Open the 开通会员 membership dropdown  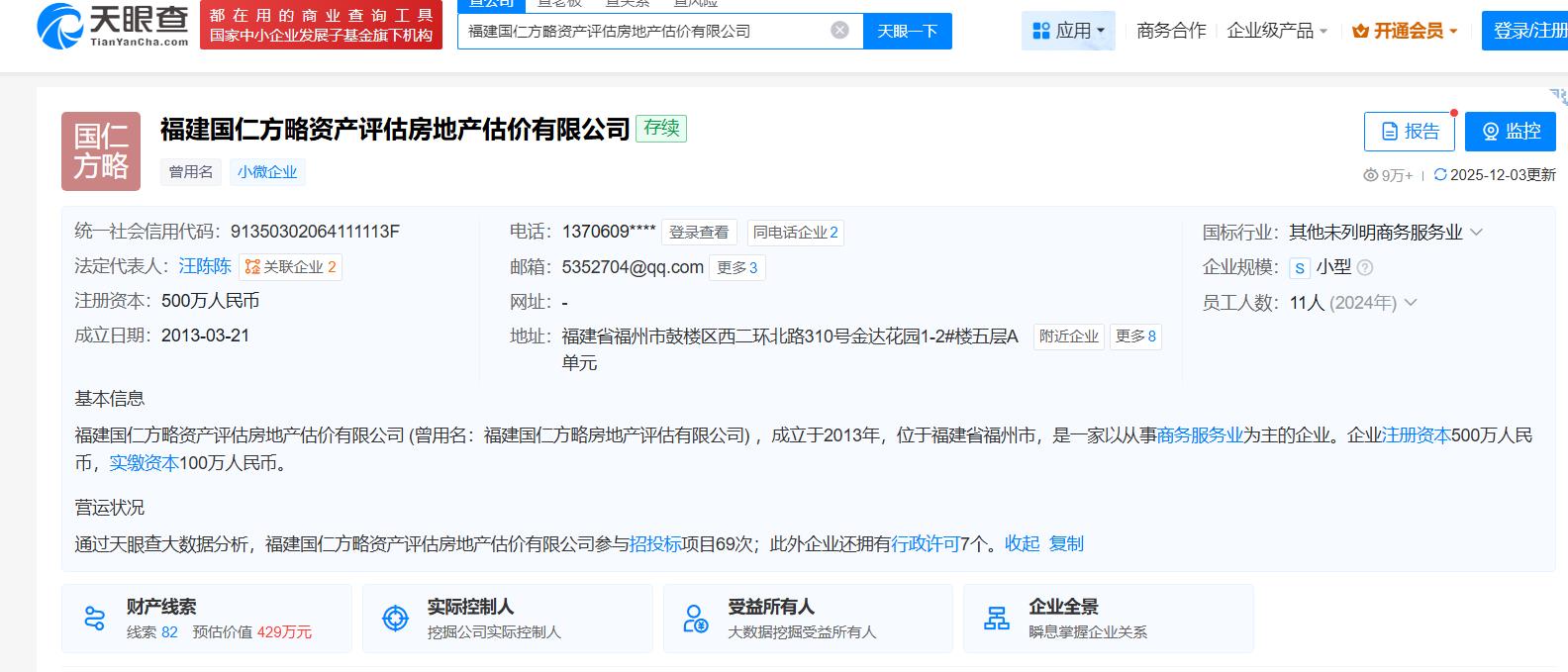1405,31
